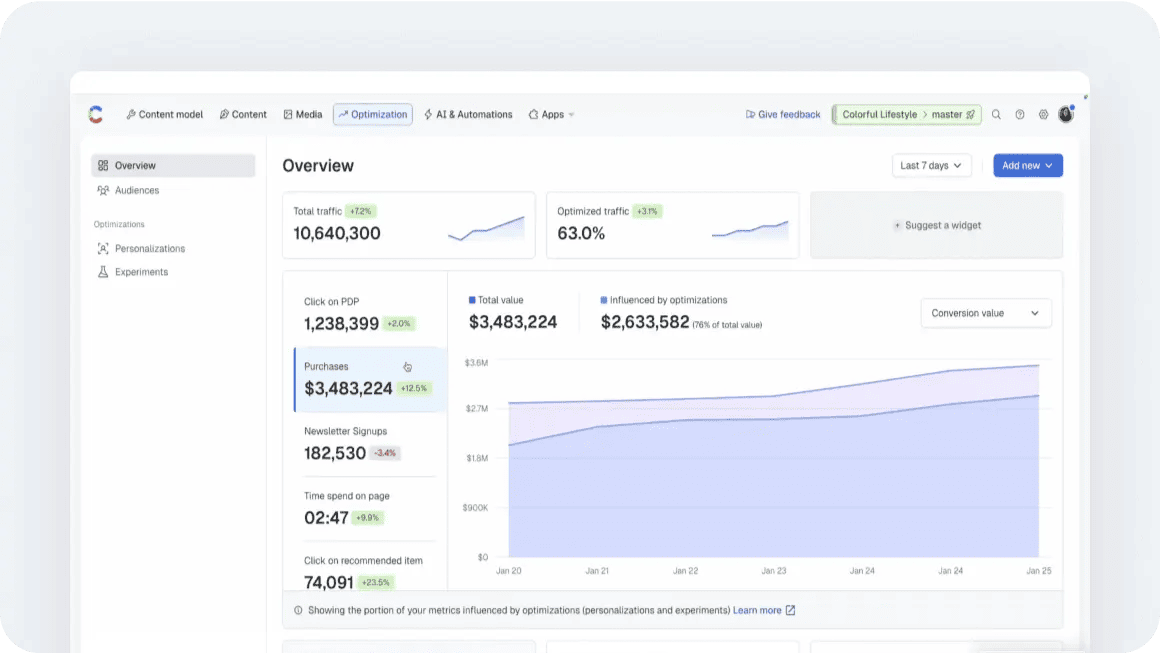
Task: Click the blue Total value legend swatch
Action: [471, 300]
